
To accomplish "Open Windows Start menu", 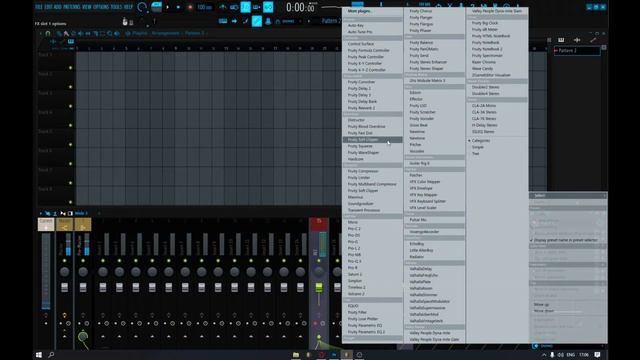I will tap(39, 355).
